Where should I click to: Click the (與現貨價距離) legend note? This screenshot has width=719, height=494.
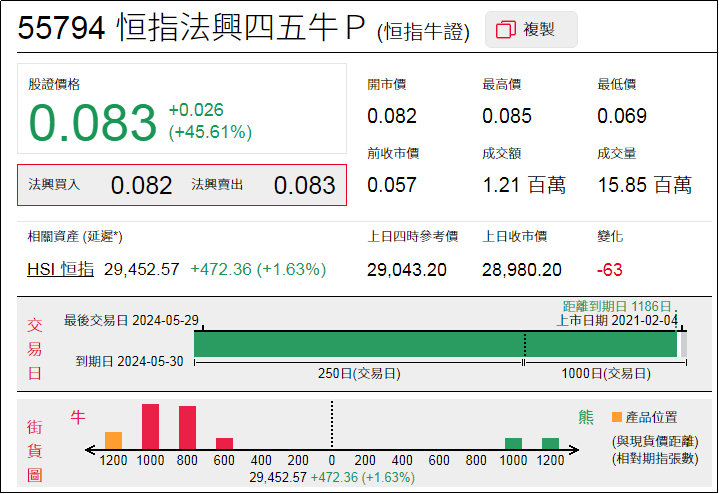pyautogui.click(x=655, y=441)
